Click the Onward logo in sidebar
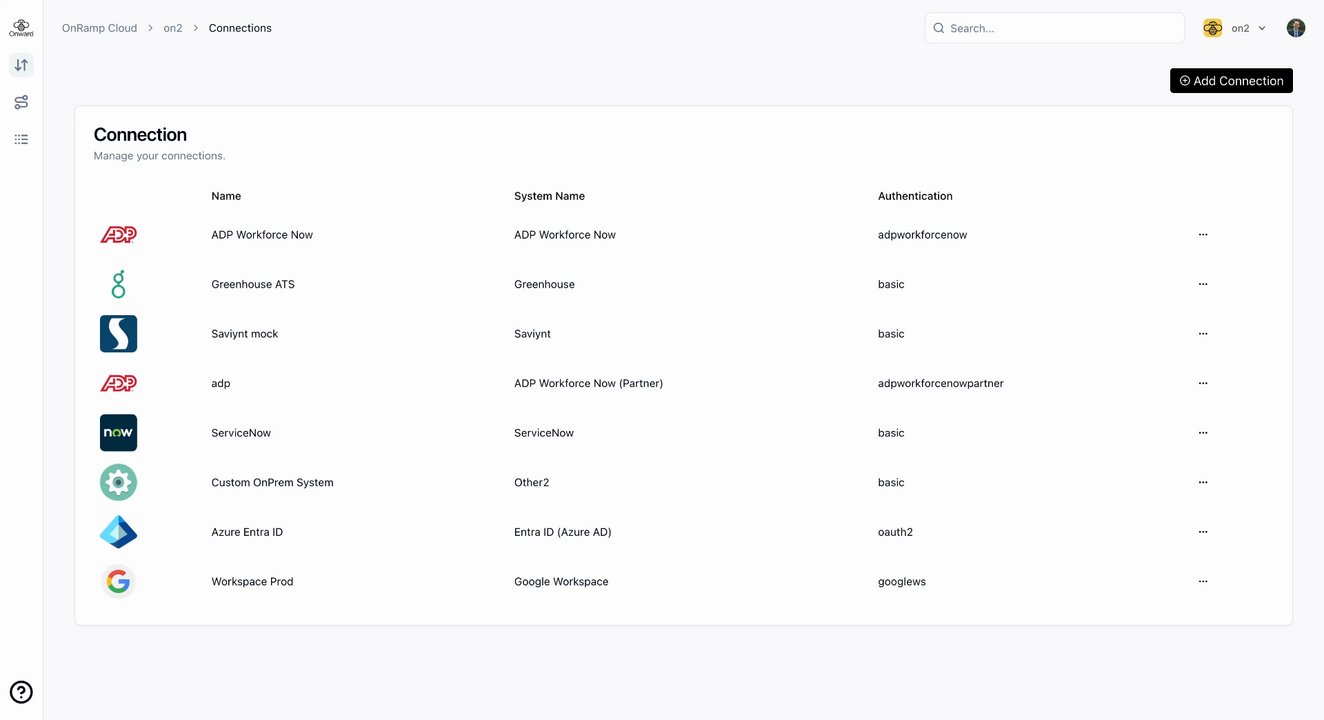The image size is (1324, 720). (x=21, y=27)
